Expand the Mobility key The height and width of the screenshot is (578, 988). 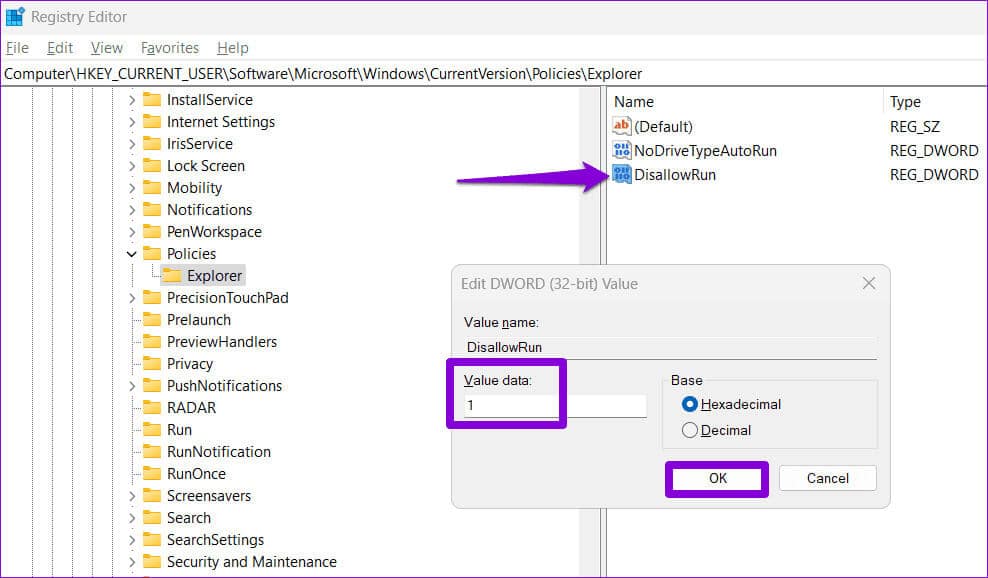pos(132,188)
